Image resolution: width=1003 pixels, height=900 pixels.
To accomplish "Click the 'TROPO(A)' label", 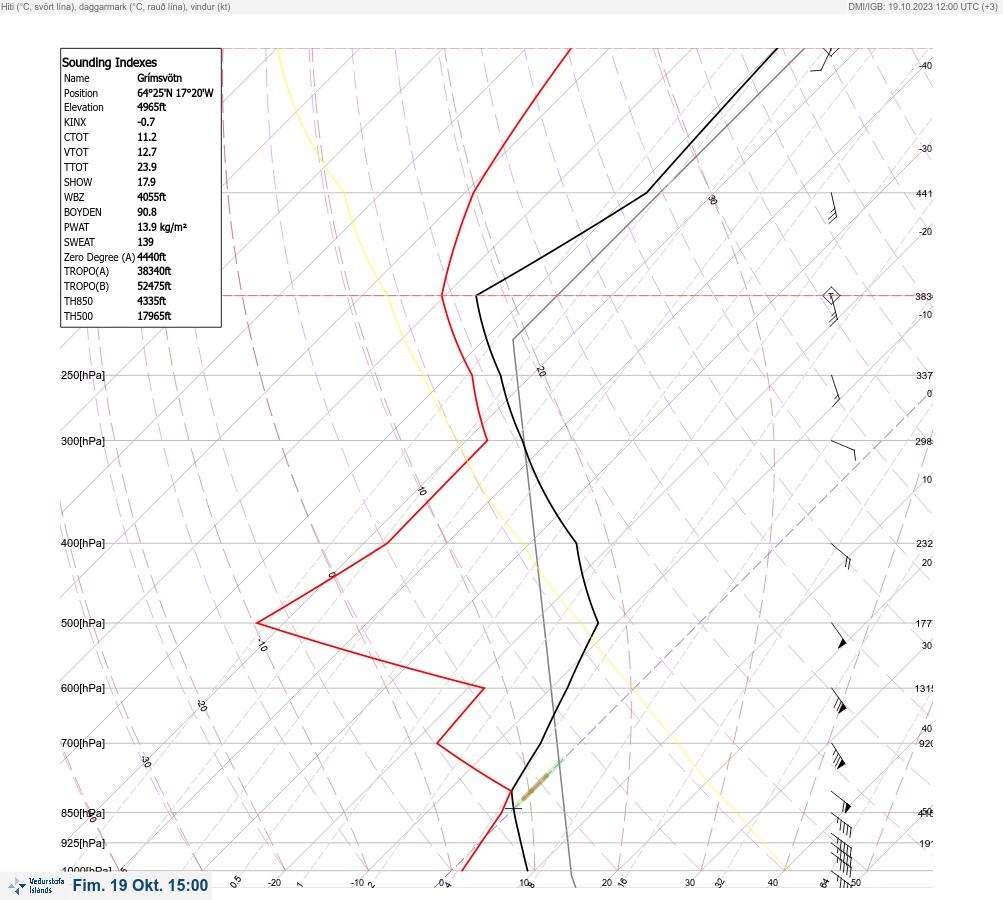I will [x=86, y=271].
